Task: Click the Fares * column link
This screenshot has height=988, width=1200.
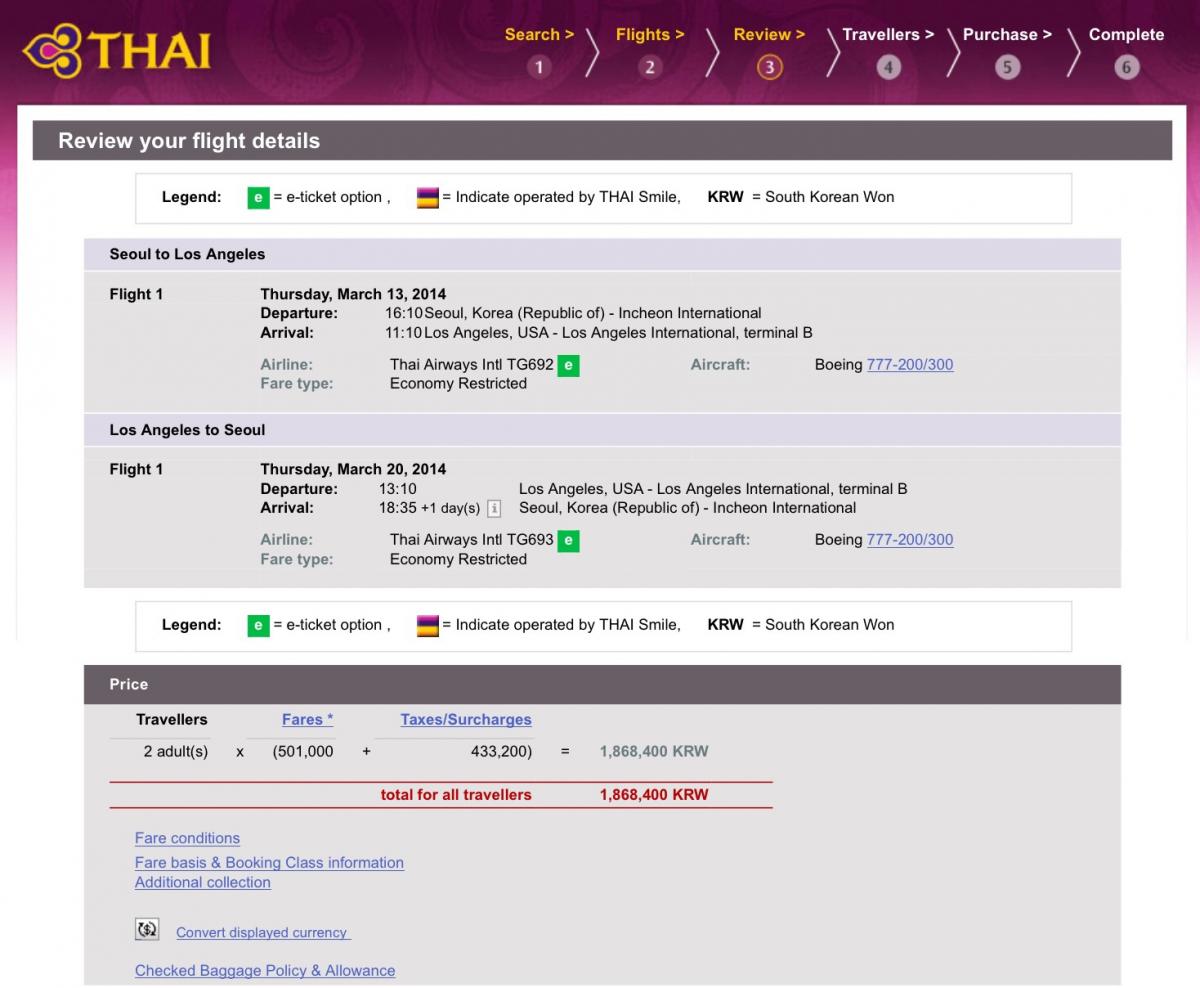Action: coord(307,719)
